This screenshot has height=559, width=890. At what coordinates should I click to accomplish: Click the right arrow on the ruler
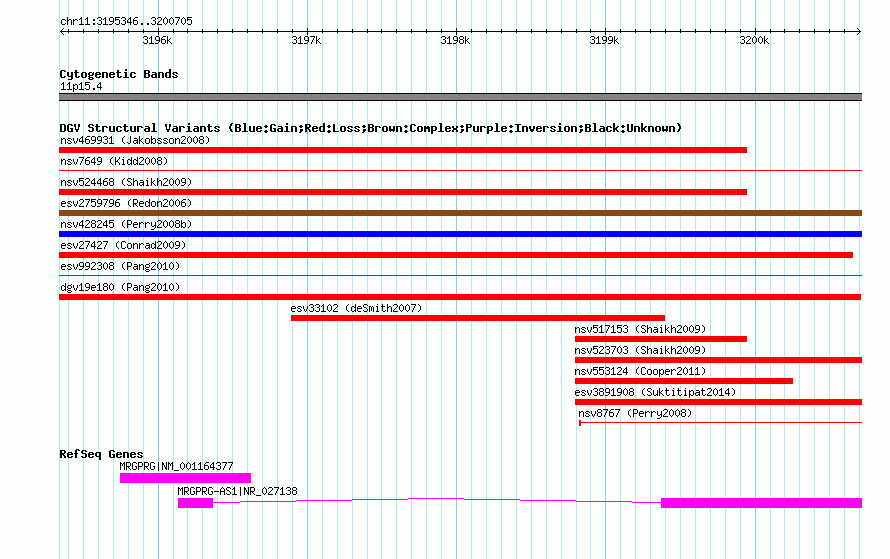pos(859,32)
